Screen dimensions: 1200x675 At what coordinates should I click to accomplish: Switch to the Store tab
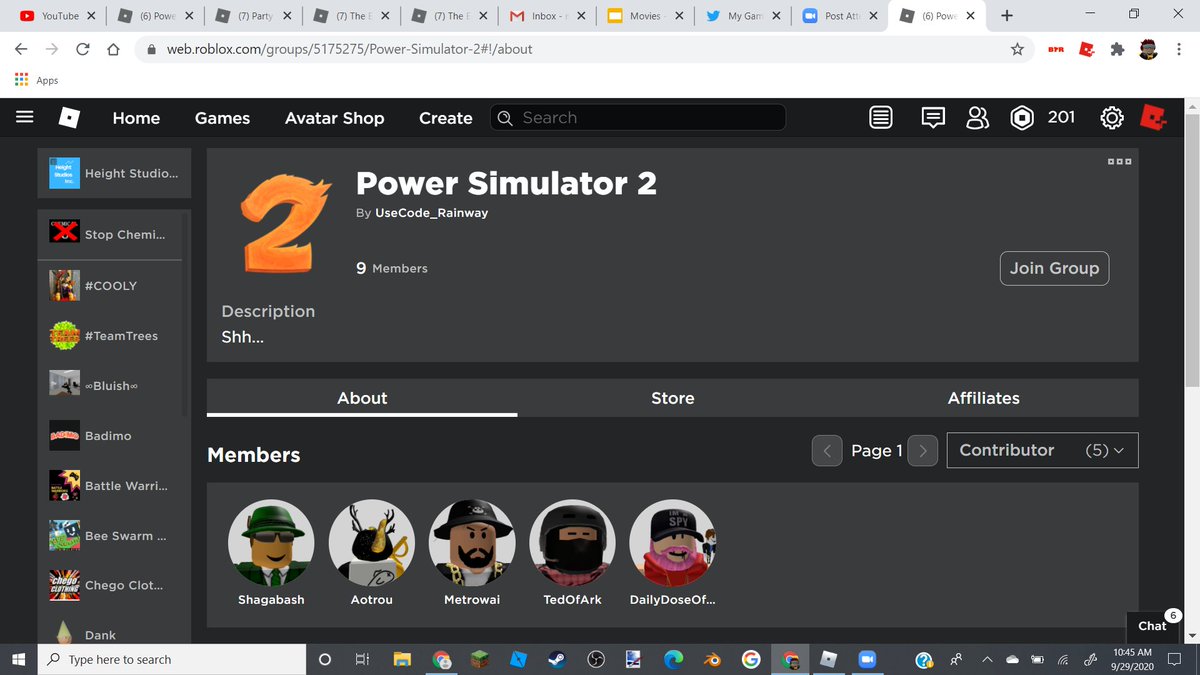click(x=673, y=398)
